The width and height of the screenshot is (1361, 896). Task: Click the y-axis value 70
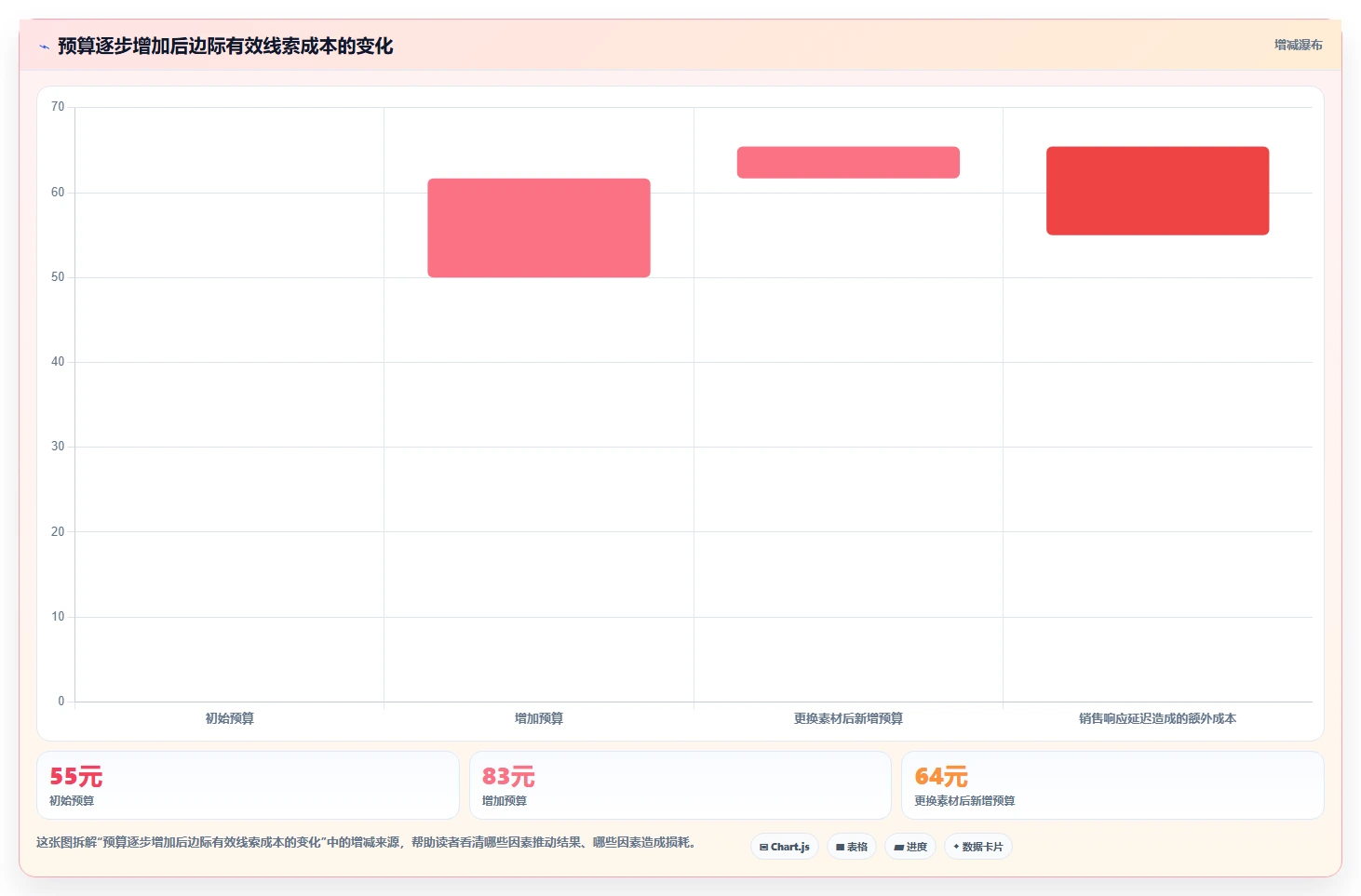coord(58,107)
